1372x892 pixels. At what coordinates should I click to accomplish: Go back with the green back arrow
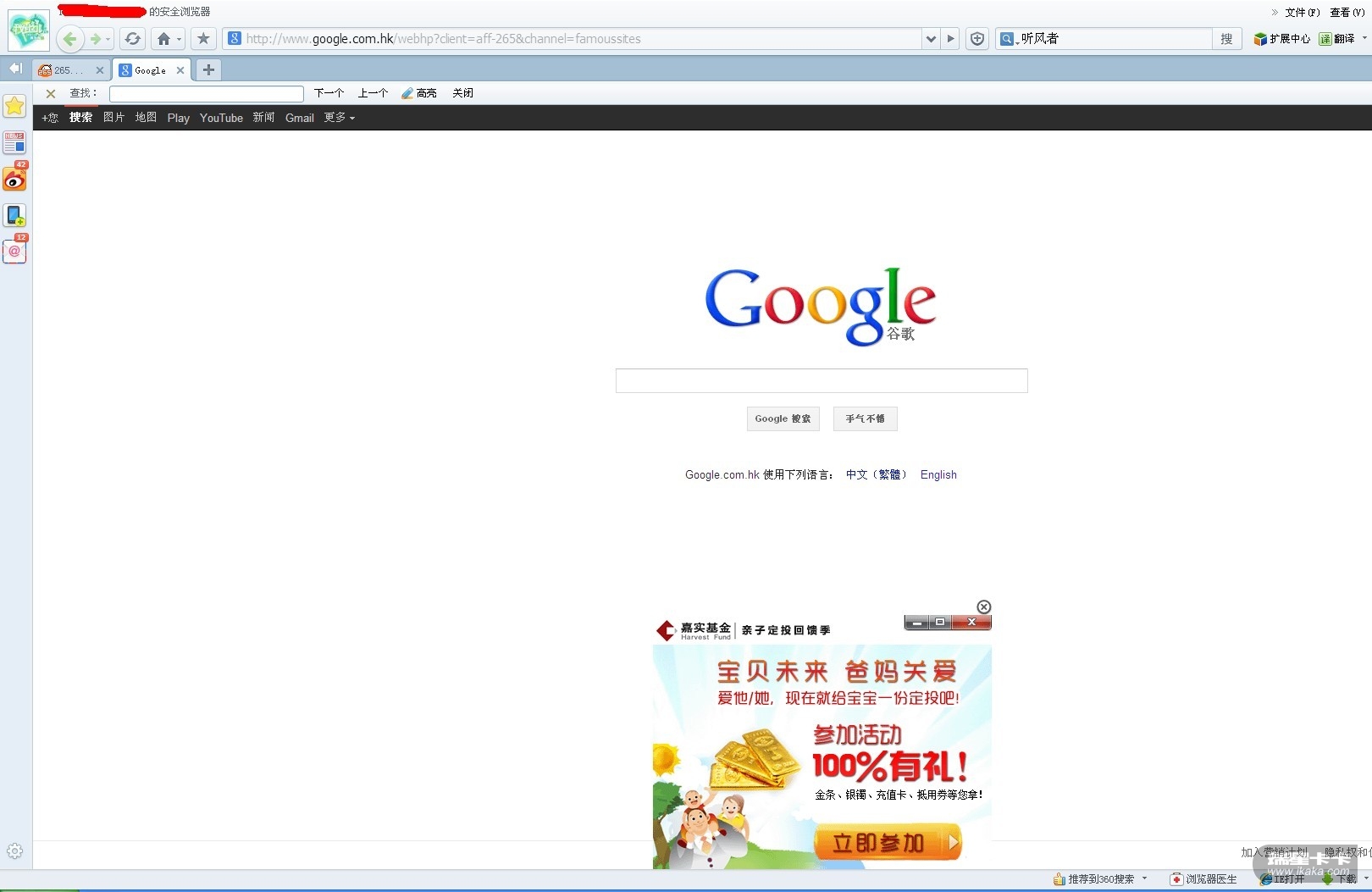[x=70, y=39]
